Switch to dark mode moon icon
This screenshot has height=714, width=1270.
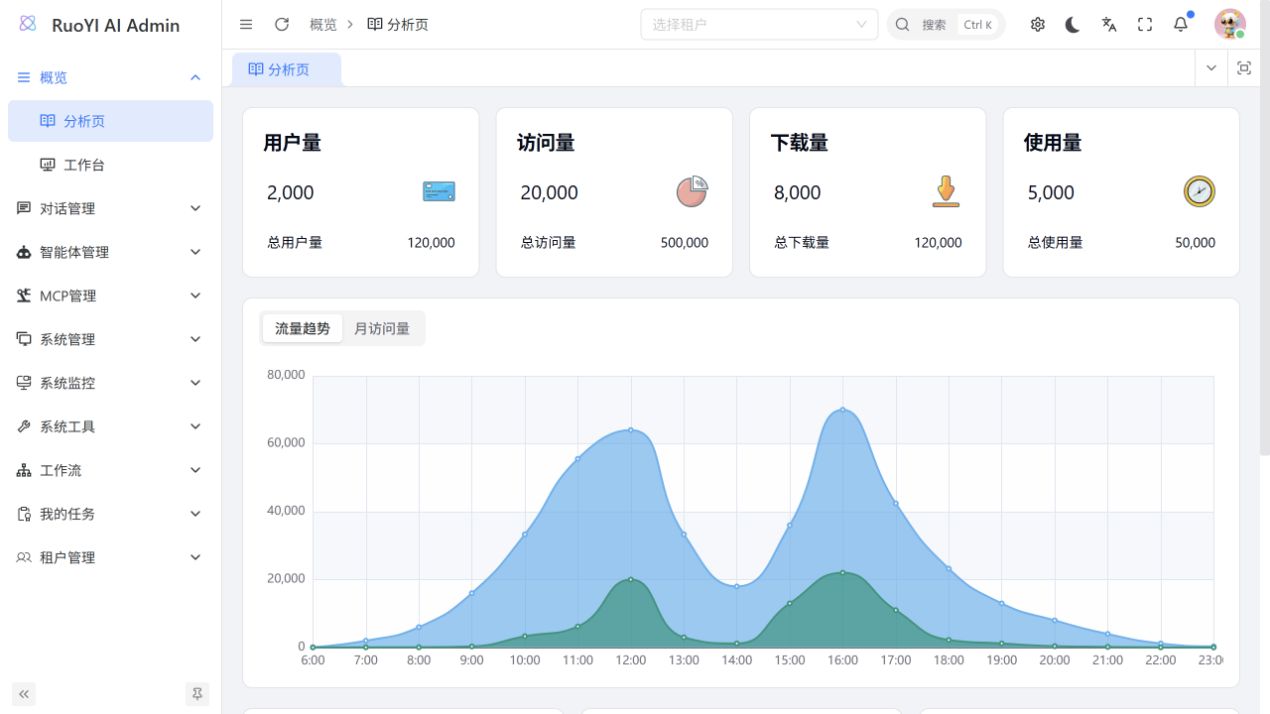pos(1073,24)
